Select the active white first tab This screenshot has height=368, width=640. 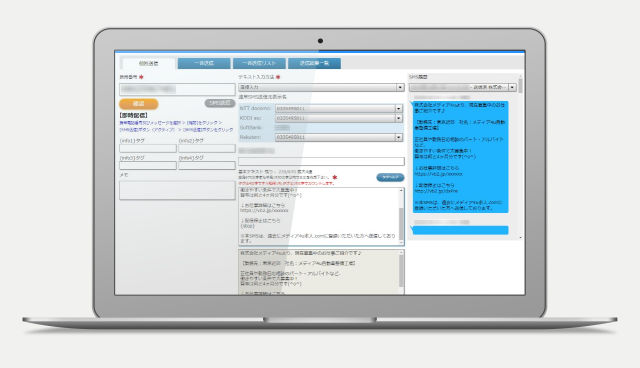[x=149, y=64]
